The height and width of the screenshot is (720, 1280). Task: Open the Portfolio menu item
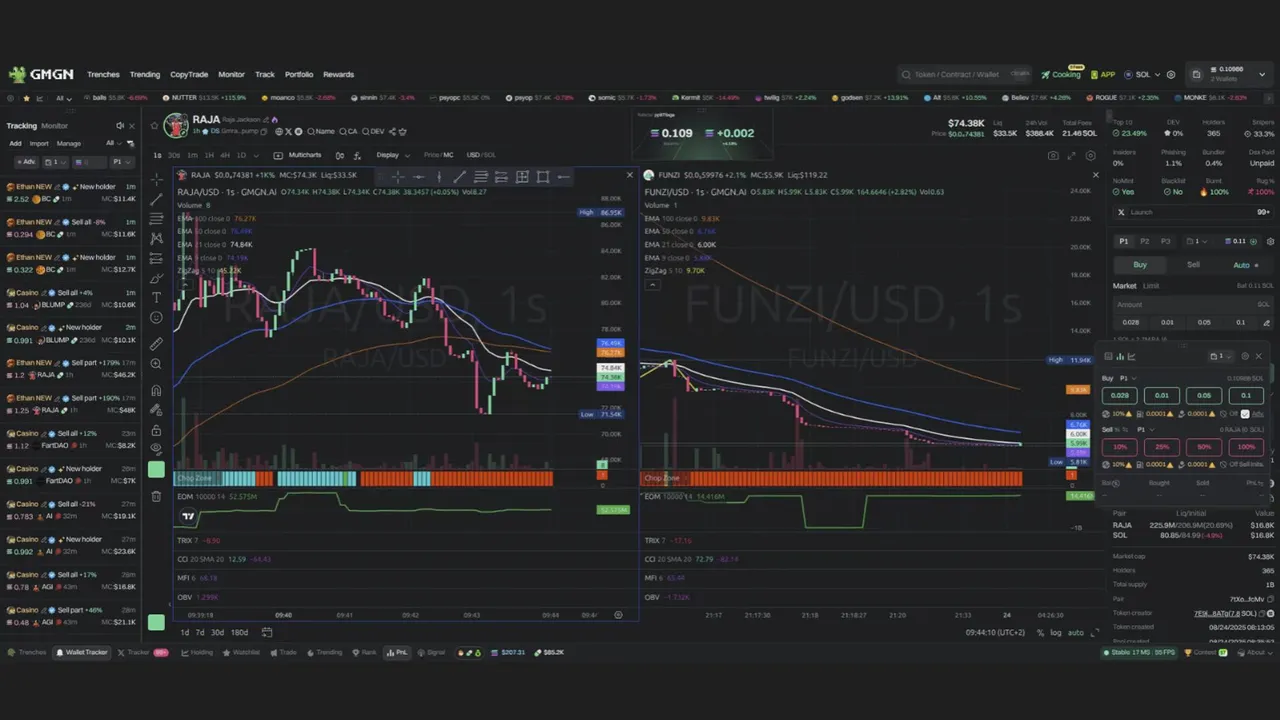299,74
